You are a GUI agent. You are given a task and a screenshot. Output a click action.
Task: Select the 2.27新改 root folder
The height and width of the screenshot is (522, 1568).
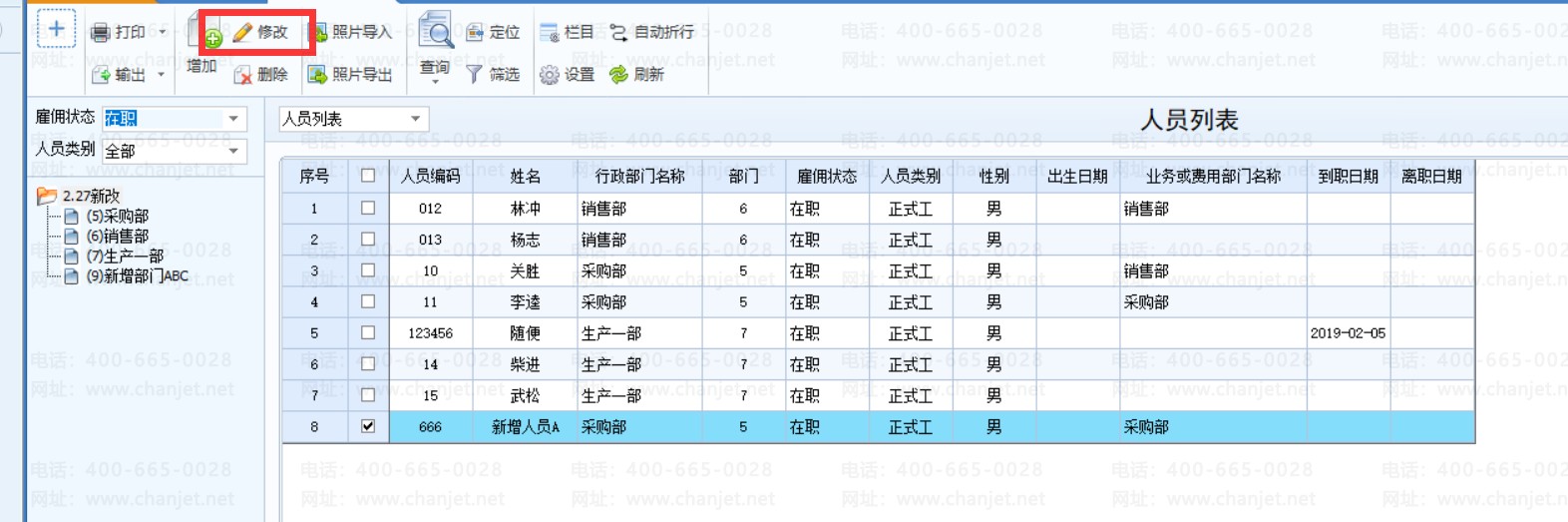tap(78, 196)
